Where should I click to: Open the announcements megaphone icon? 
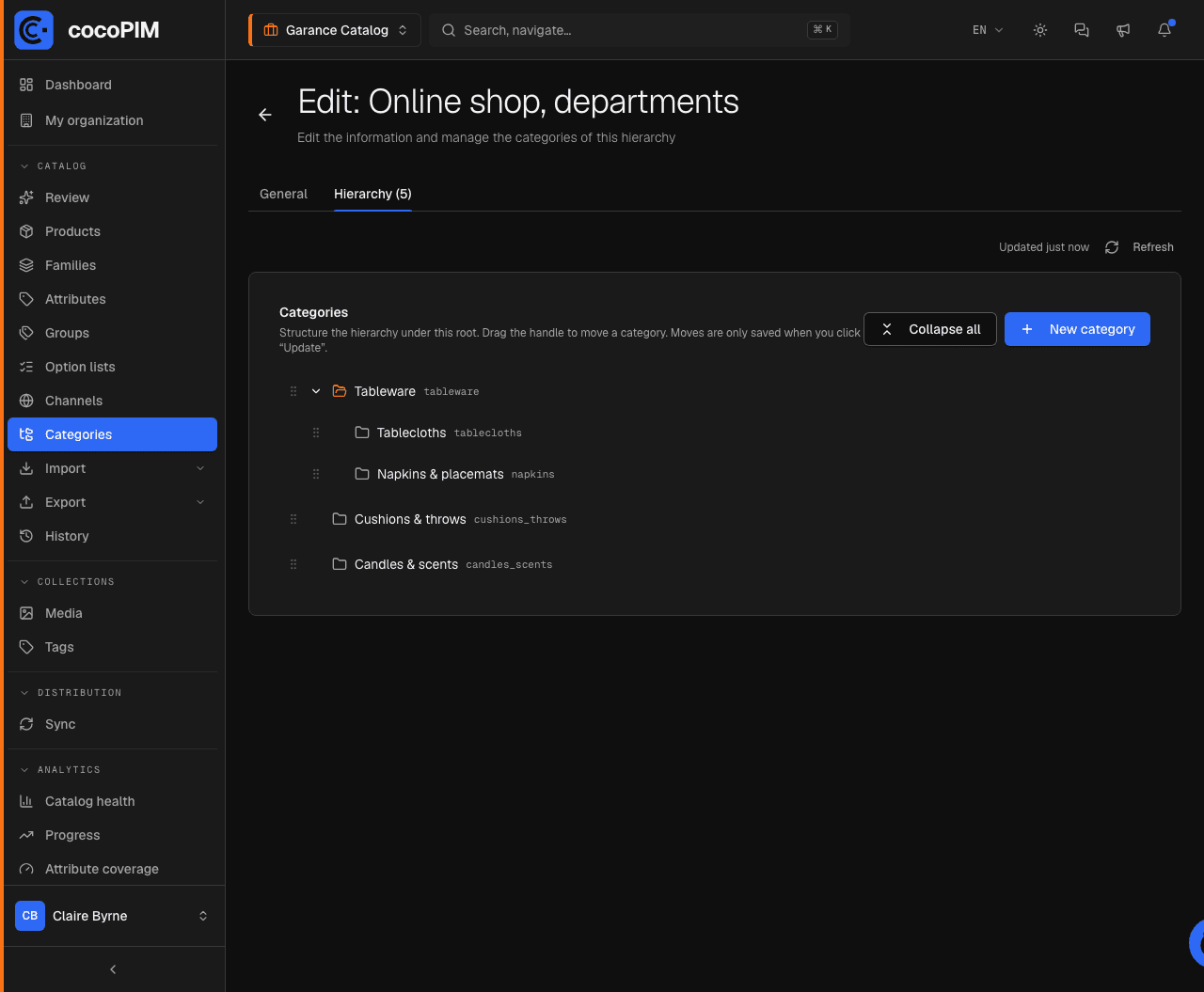tap(1123, 30)
